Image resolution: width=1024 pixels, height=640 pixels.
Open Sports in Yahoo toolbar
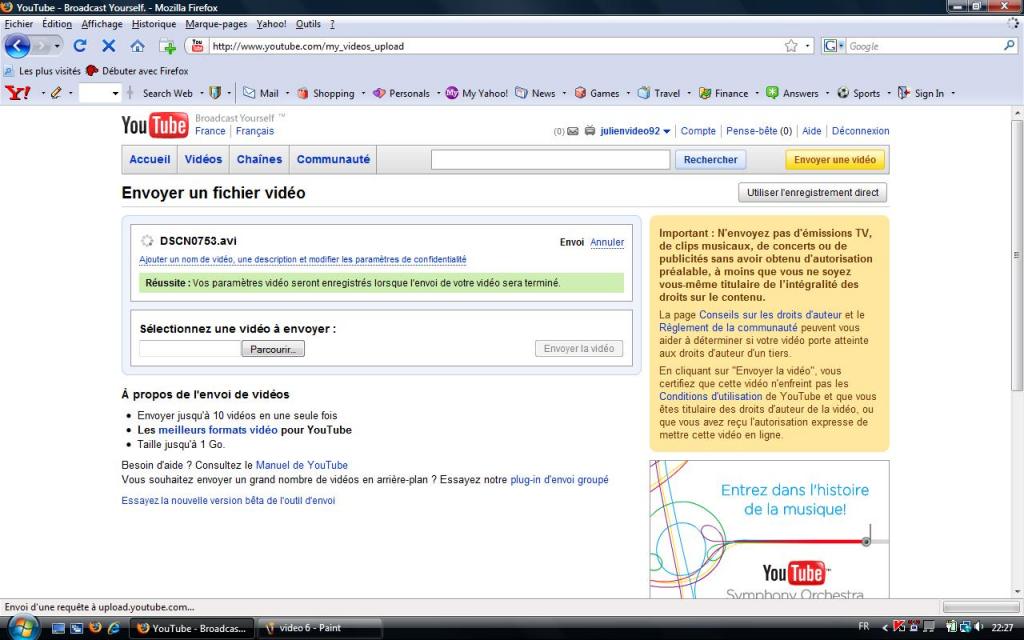tap(859, 93)
